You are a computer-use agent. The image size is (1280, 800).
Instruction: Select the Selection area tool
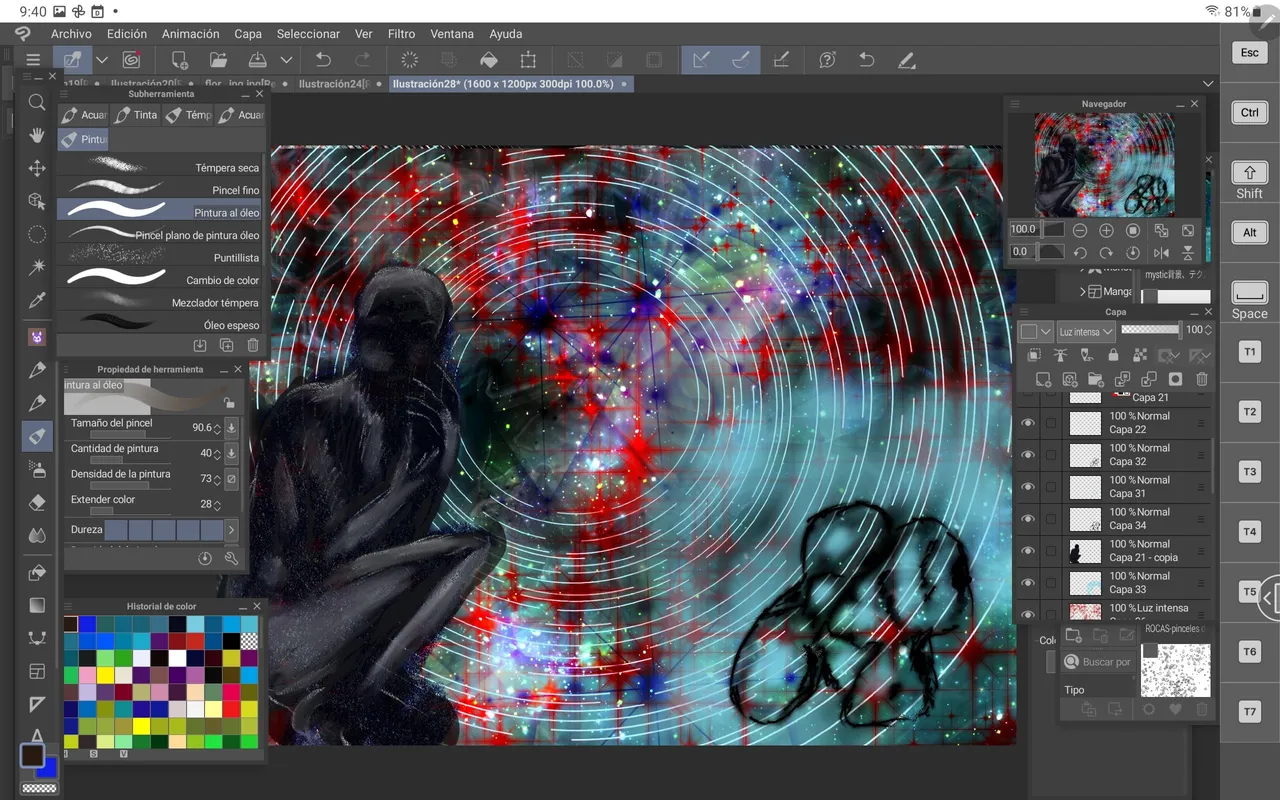click(37, 234)
